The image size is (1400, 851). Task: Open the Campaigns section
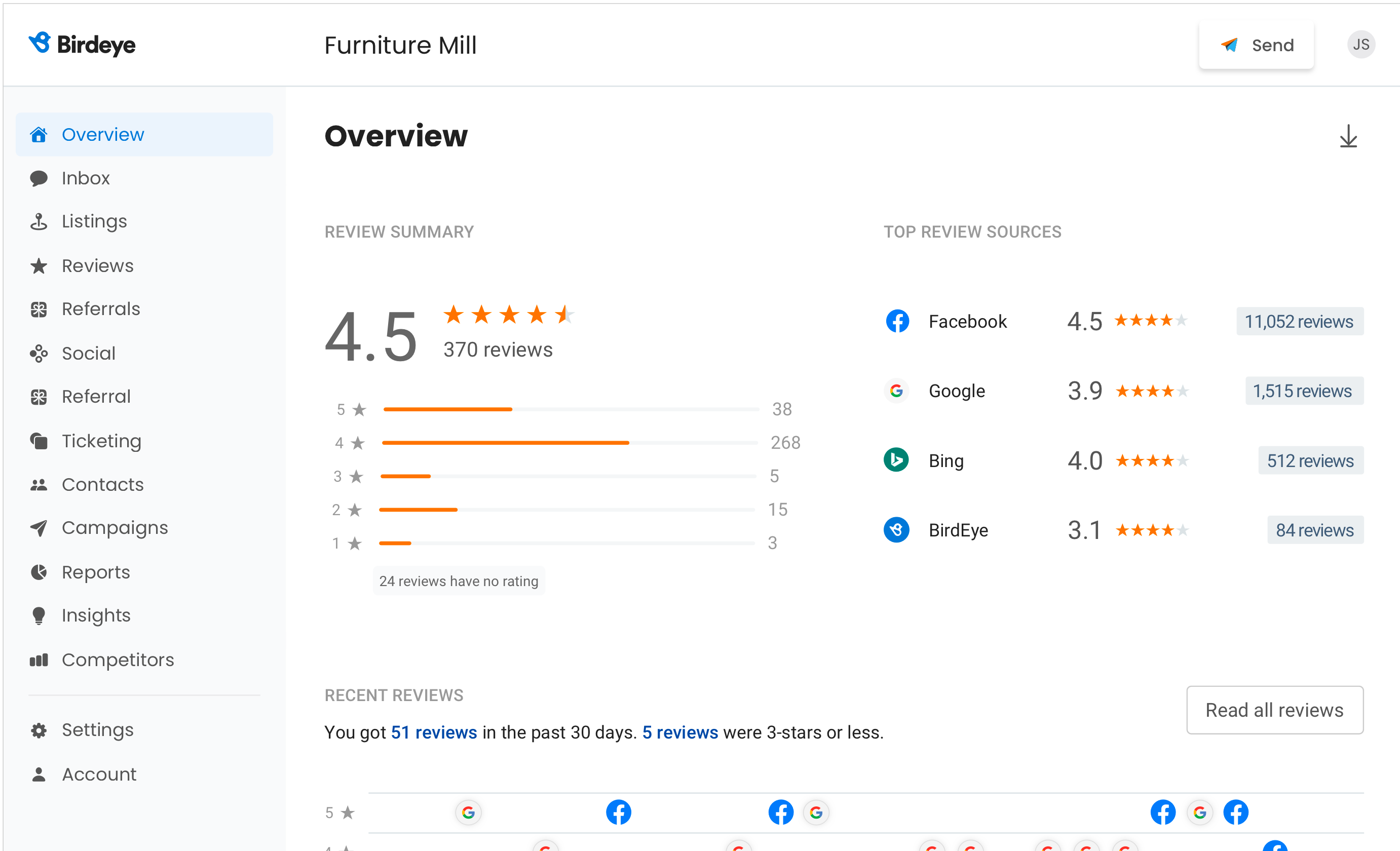tap(115, 527)
